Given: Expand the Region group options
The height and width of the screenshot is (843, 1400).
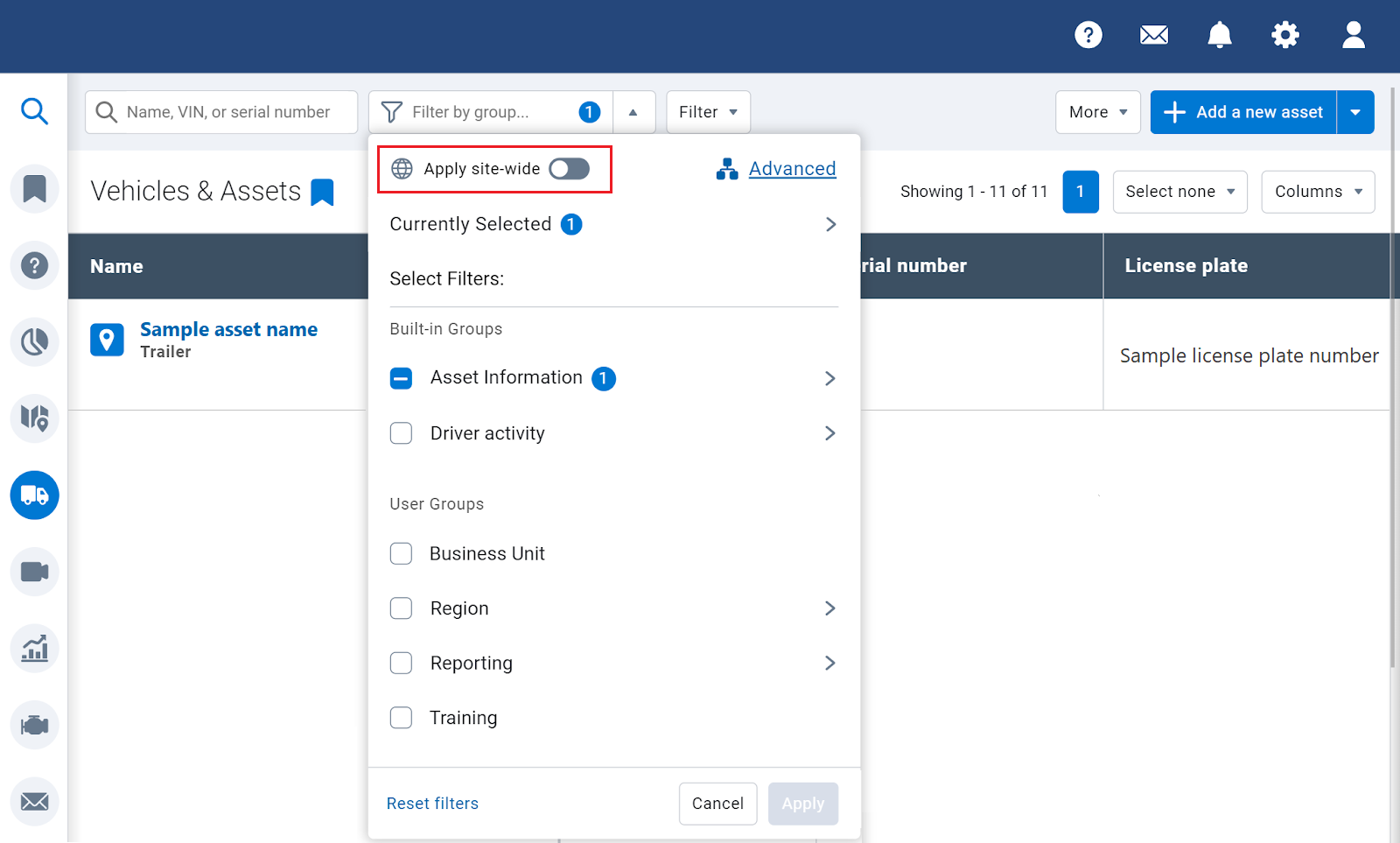Looking at the screenshot, I should pyautogui.click(x=829, y=608).
